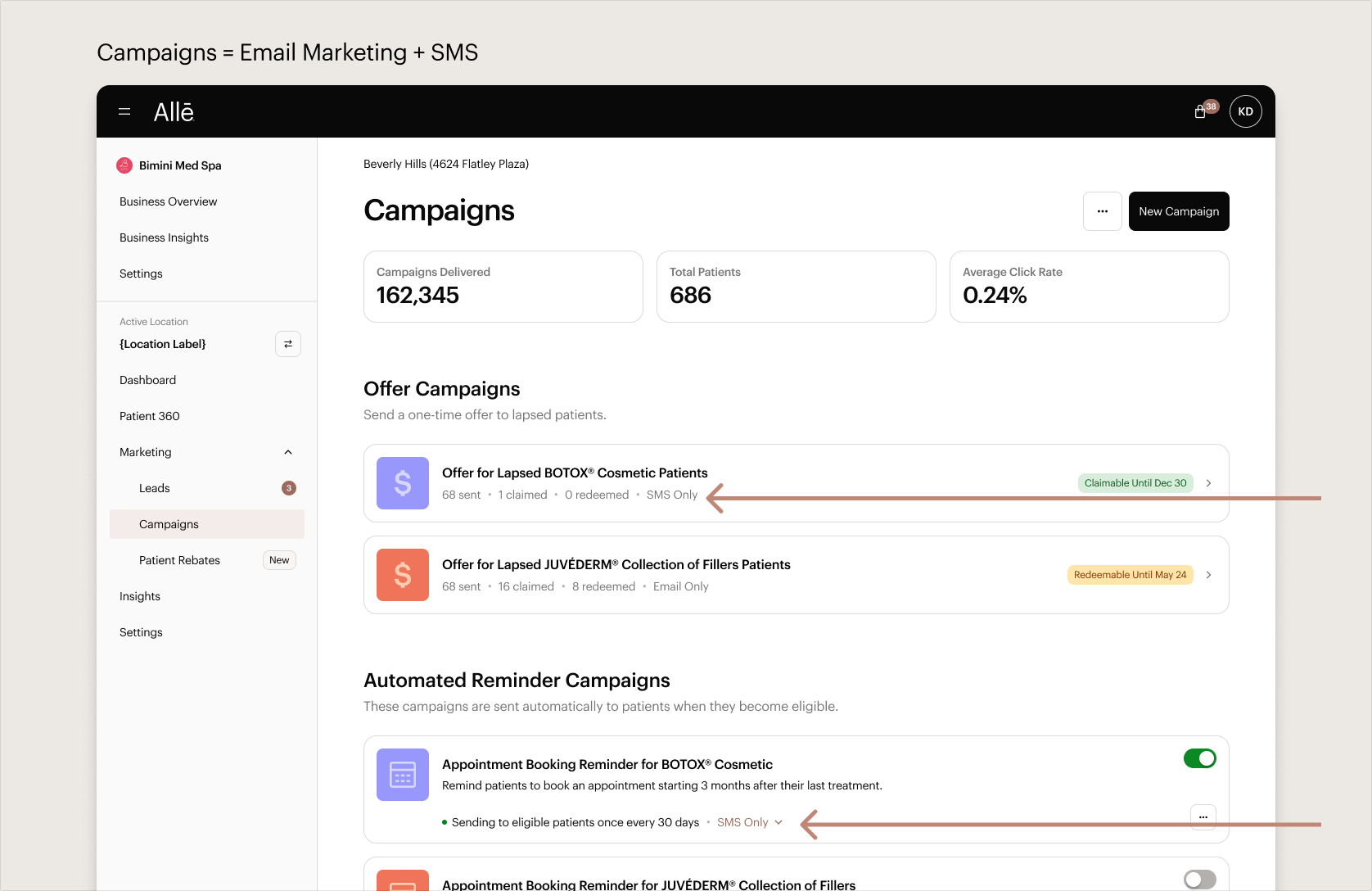Click the Claimable Until Dec 30 badge
The image size is (1372, 891).
coord(1135,483)
